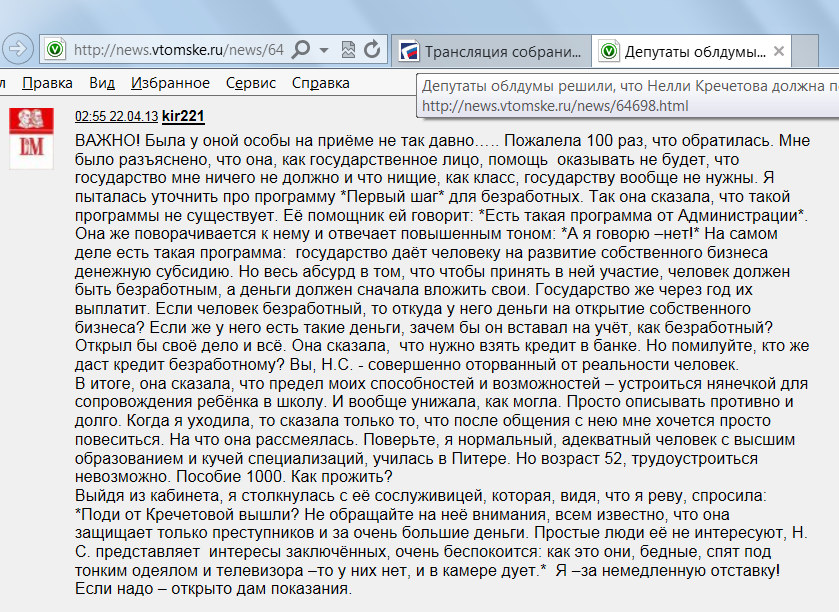Select the Депутаты облдумы... tab
Viewport: 839px width, 612px height.
tap(691, 51)
